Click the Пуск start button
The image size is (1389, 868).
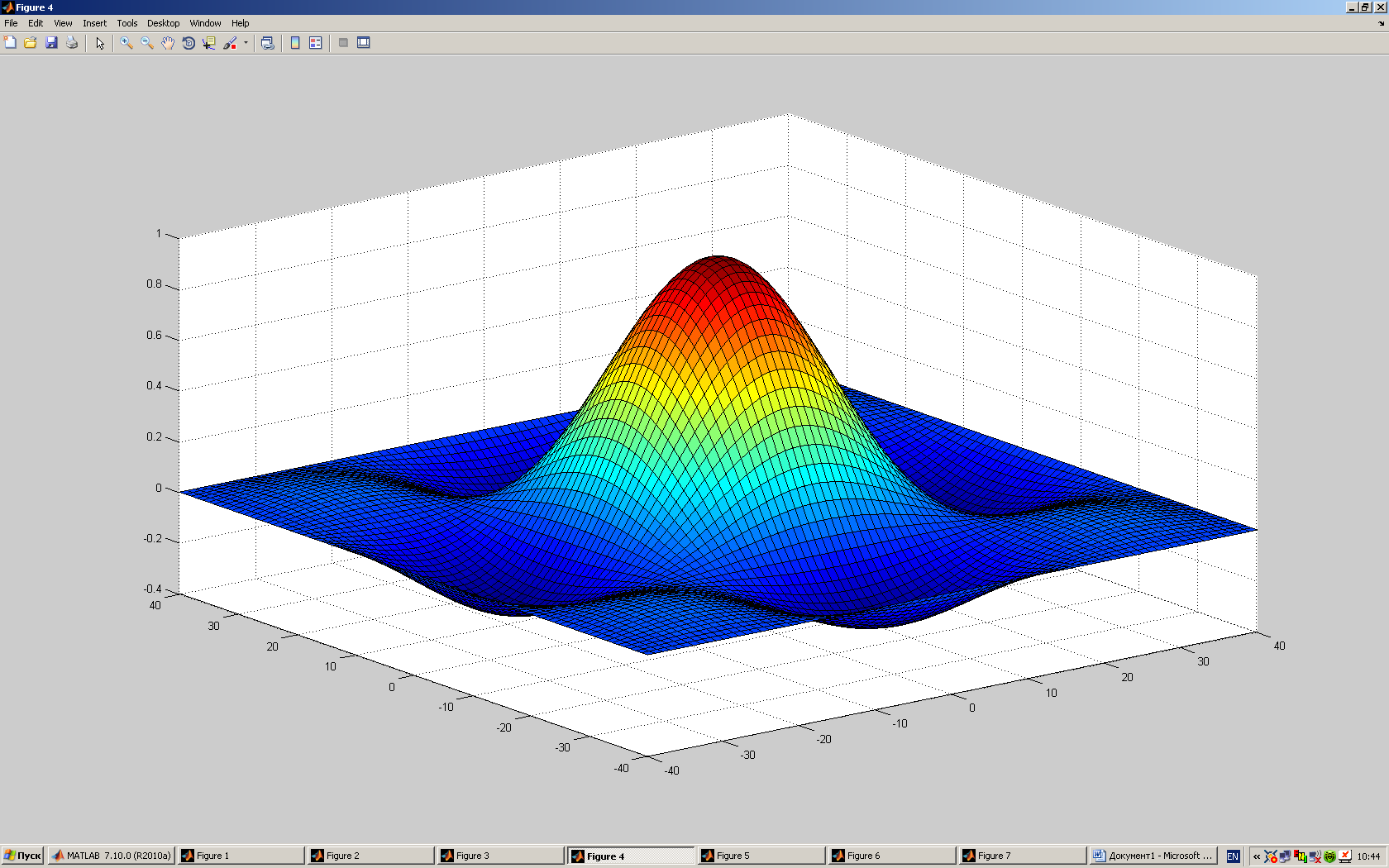coord(22,856)
